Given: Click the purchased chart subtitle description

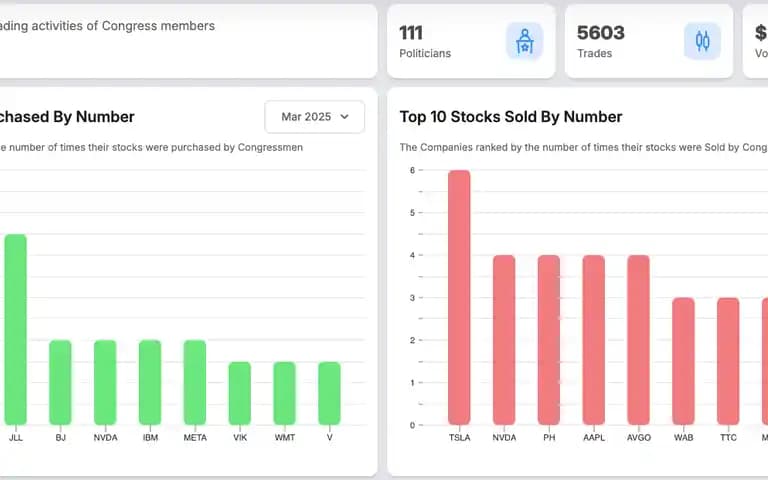Looking at the screenshot, I should [x=151, y=147].
